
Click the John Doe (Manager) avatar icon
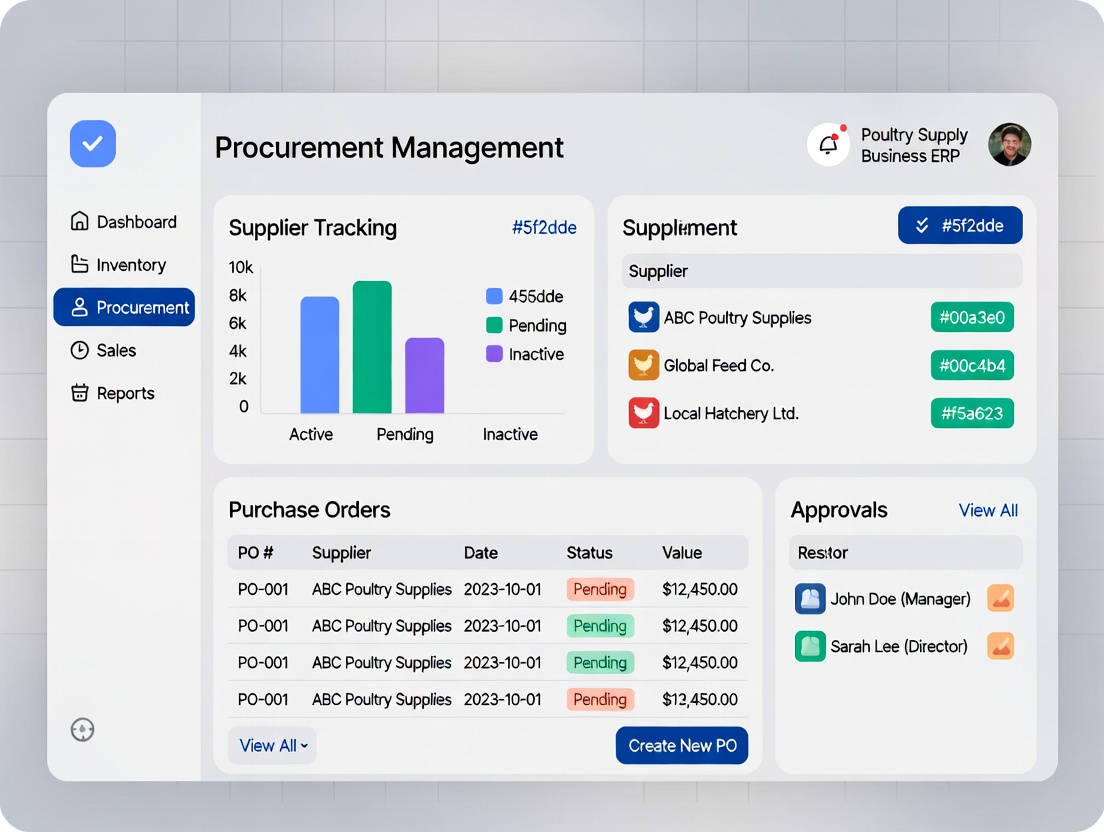pos(810,598)
